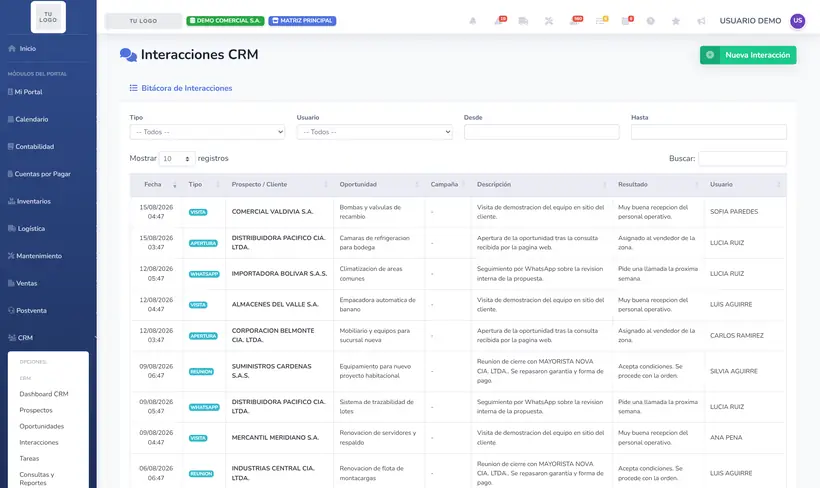Click the VISITA tag for COMERCIAL VALDIVIA S.A.
The width and height of the screenshot is (820, 488).
click(x=198, y=212)
